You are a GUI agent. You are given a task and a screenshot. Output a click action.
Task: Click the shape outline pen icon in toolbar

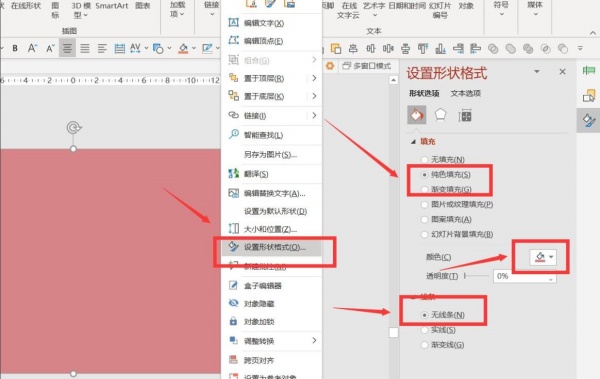(x=207, y=49)
